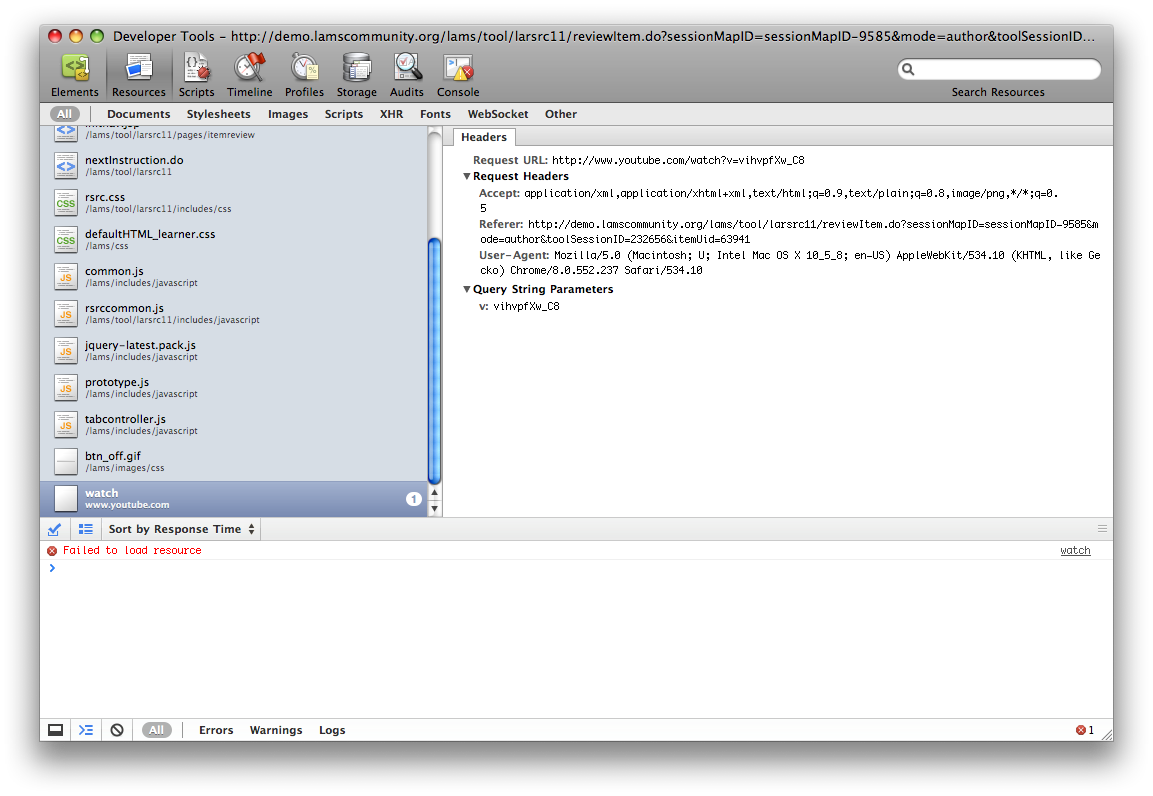1153x796 pixels.
Task: Toggle dock to main window button
Action: click(56, 730)
